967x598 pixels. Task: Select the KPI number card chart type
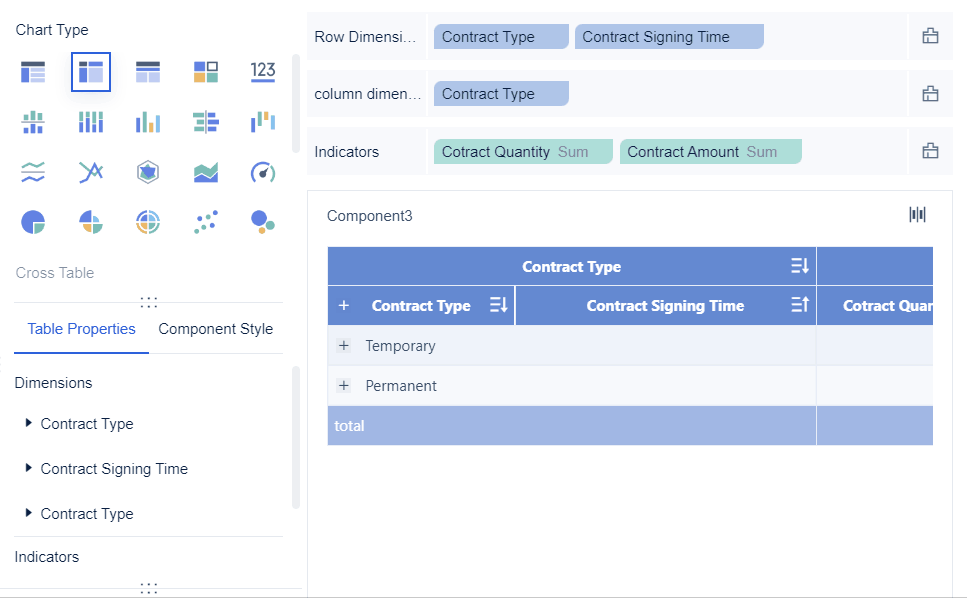click(263, 71)
